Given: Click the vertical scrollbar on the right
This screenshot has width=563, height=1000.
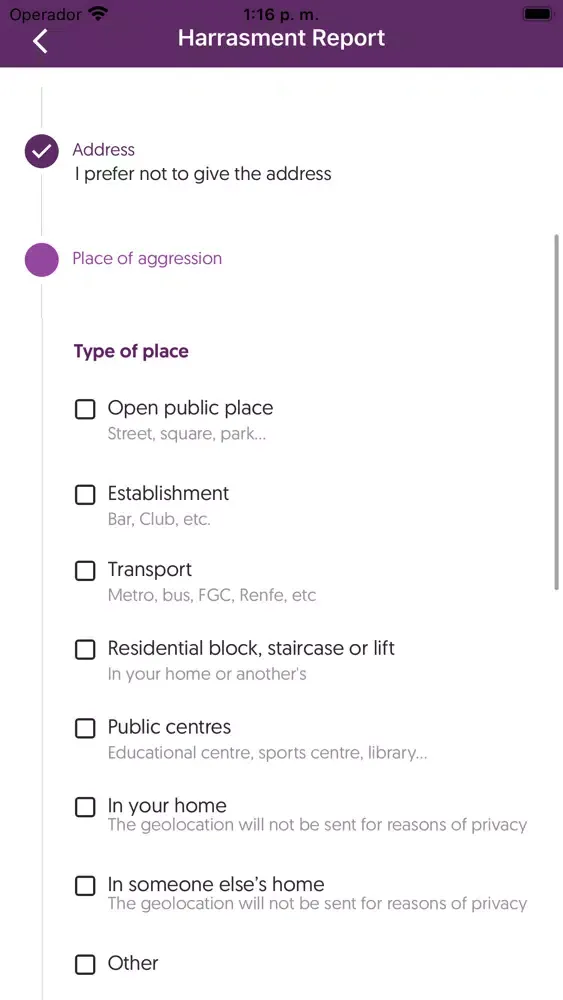Looking at the screenshot, I should point(557,413).
